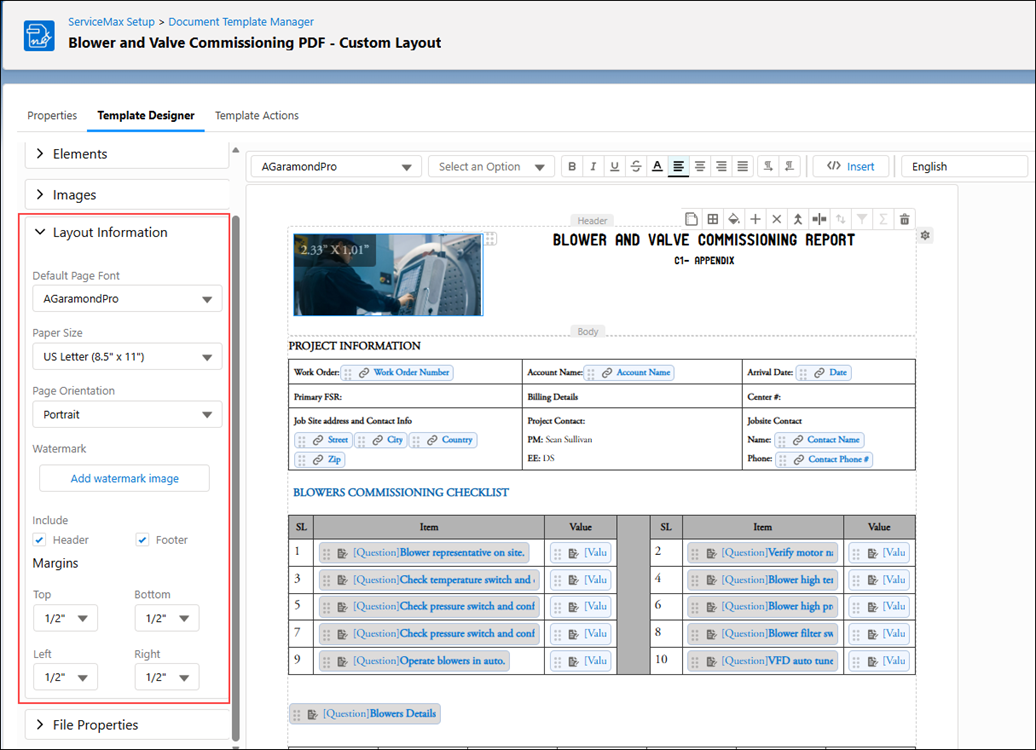Click the merge cells icon
This screenshot has height=750, width=1036.
pos(797,219)
